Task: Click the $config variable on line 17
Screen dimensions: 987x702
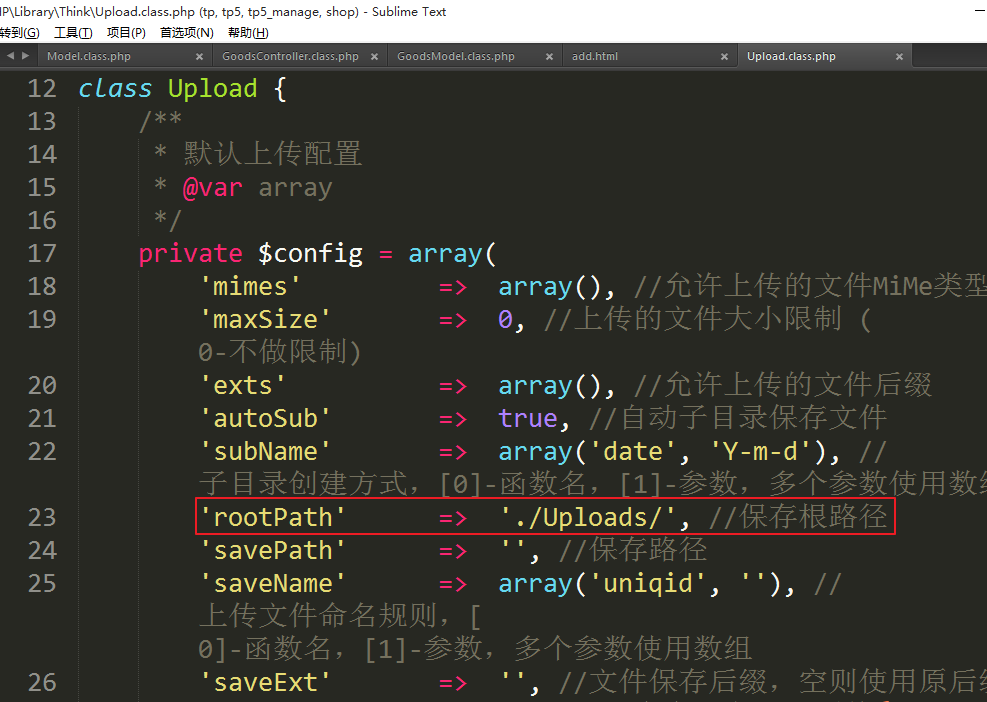Action: click(310, 253)
